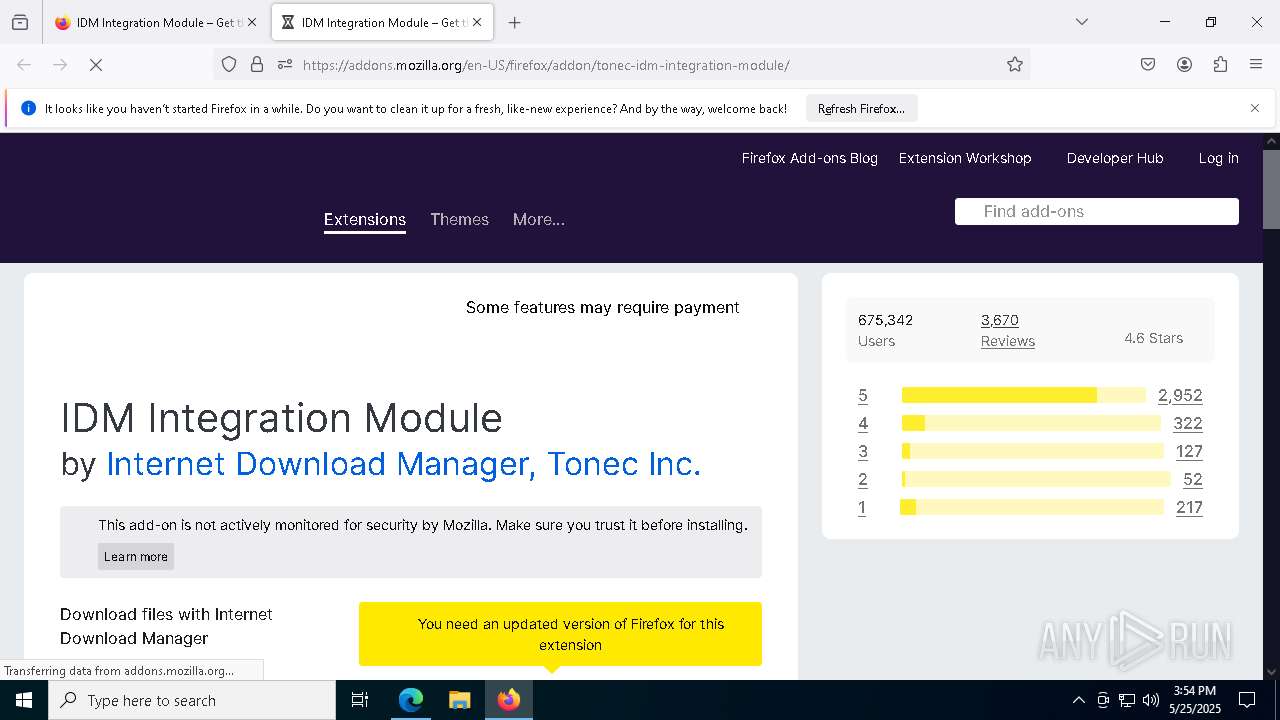
Task: Filter reviews by 1 star rating
Action: (x=862, y=507)
